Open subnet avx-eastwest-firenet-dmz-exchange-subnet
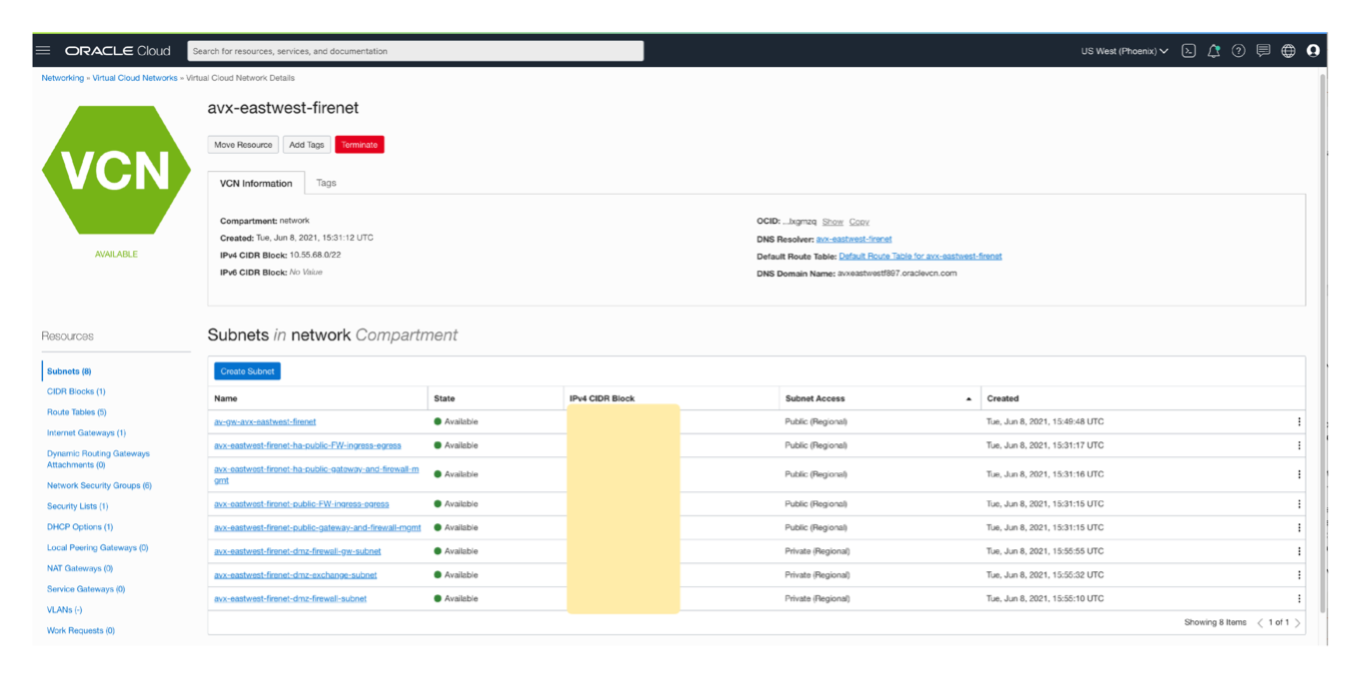 tap(296, 576)
